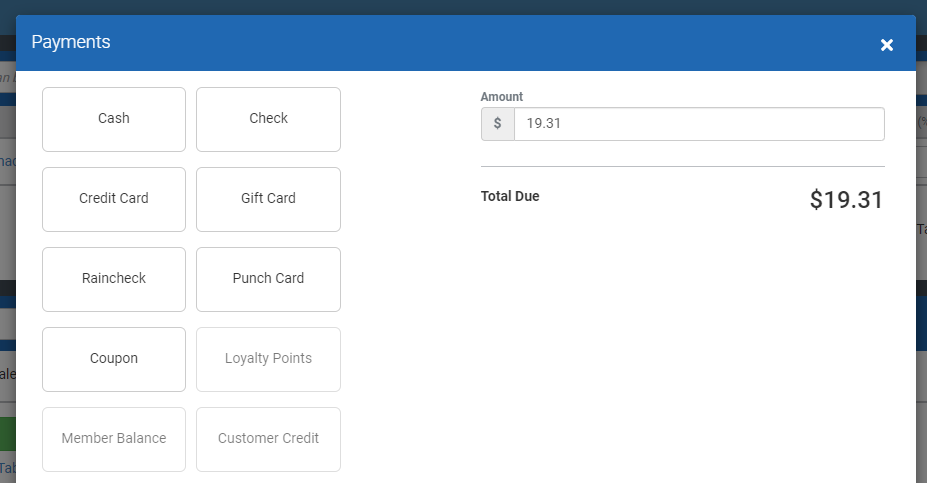Click the large $19.31 total amount
This screenshot has width=927, height=483.
coord(846,199)
